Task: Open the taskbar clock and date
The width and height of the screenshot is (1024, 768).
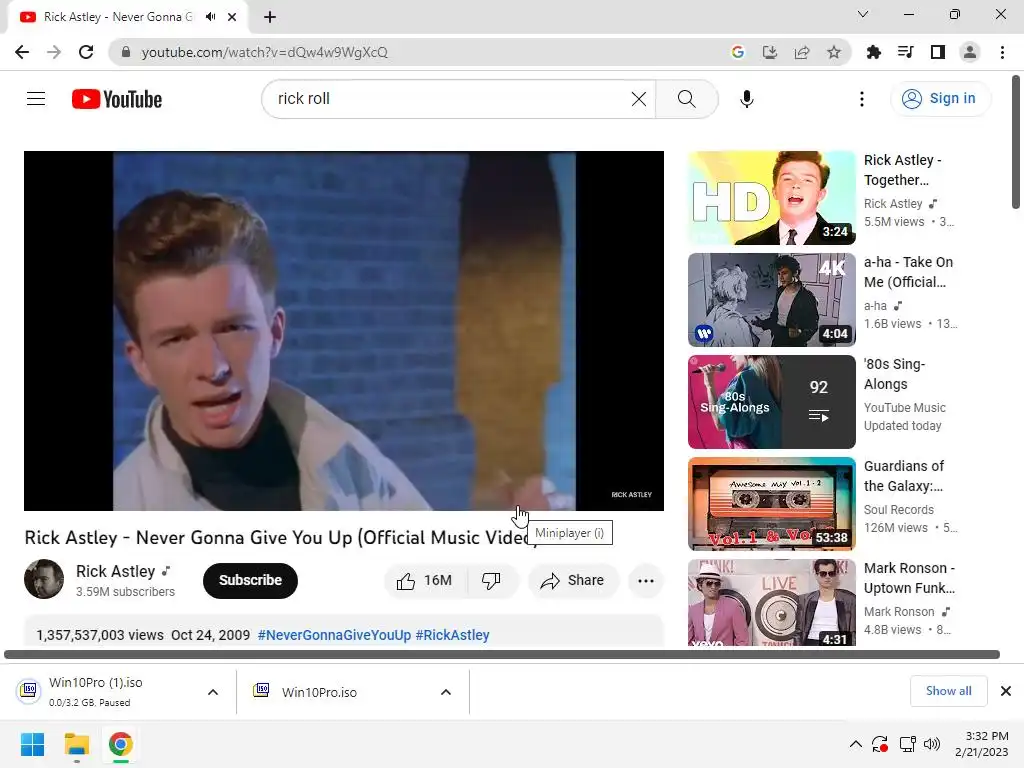Action: point(982,744)
